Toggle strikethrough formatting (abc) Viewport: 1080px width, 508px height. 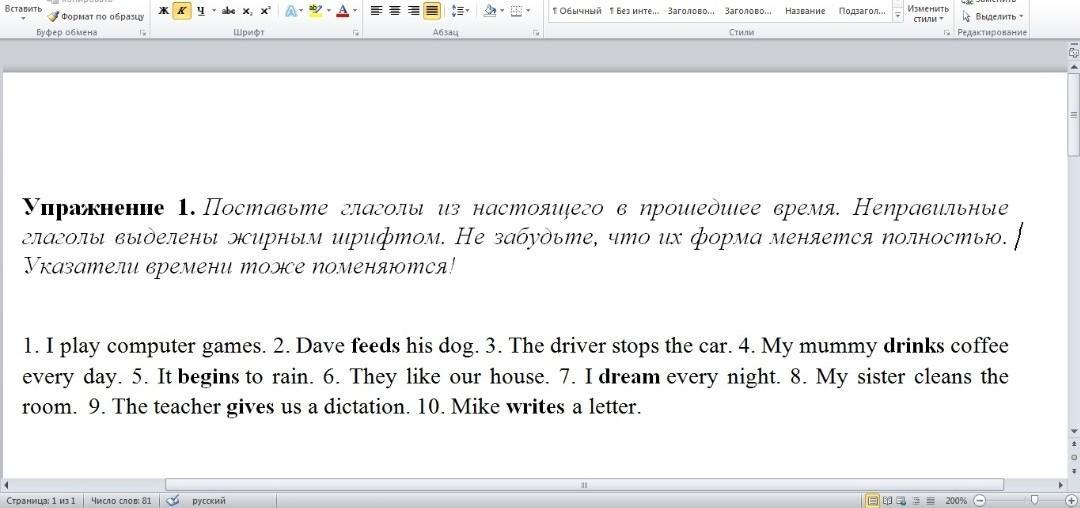pos(229,10)
